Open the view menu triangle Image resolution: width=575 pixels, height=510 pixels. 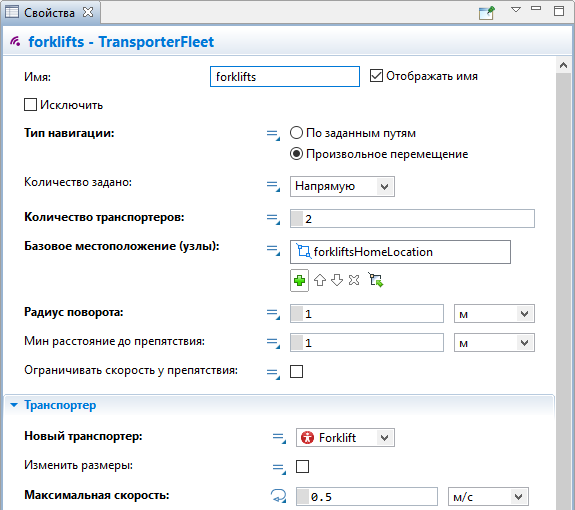pos(516,10)
